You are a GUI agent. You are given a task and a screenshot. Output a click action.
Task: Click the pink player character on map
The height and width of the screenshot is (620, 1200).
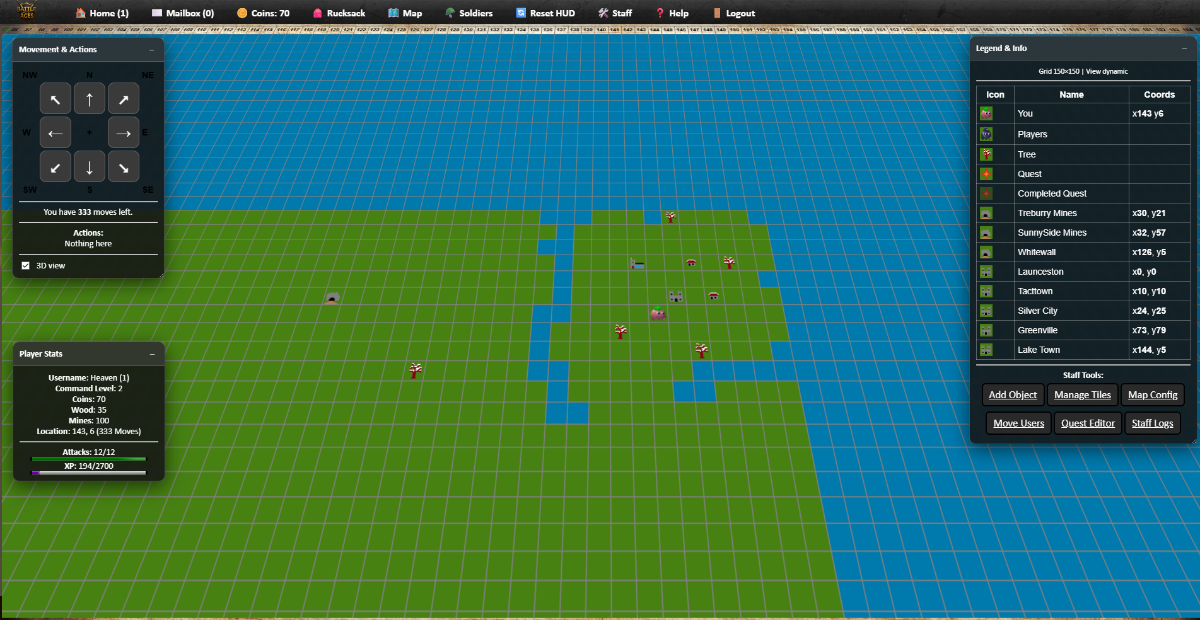tap(657, 314)
